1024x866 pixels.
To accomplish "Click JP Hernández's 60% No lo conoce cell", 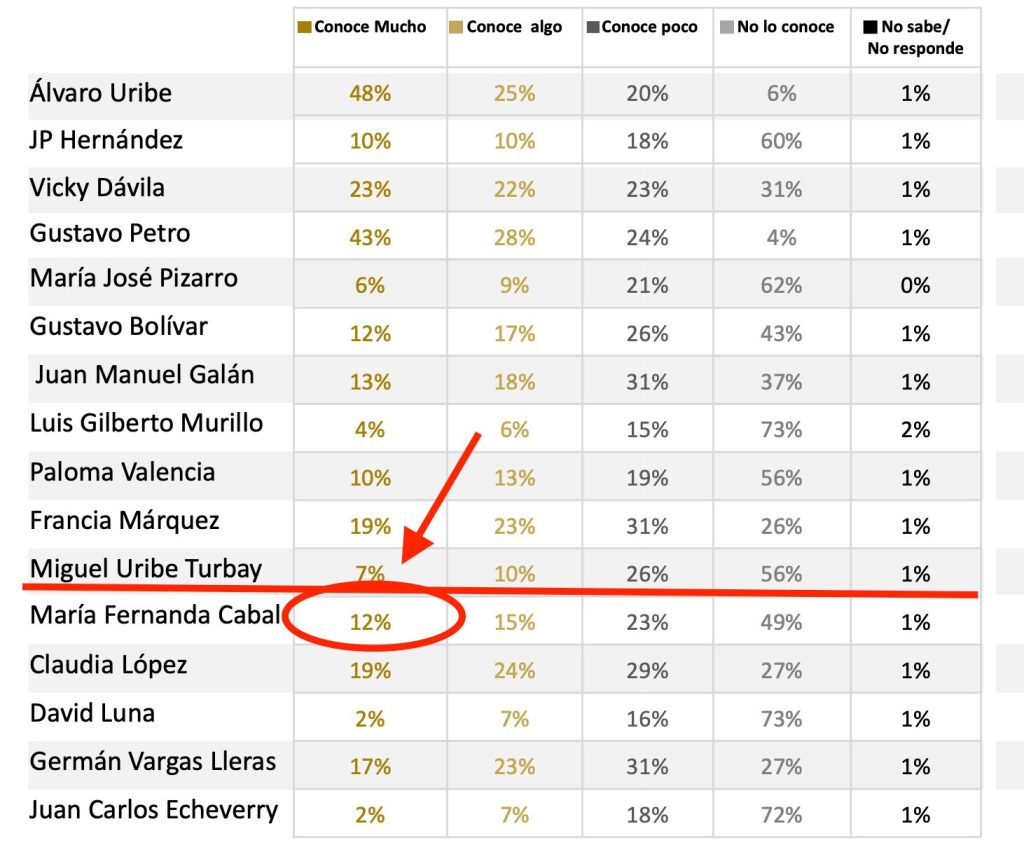I will (x=781, y=142).
